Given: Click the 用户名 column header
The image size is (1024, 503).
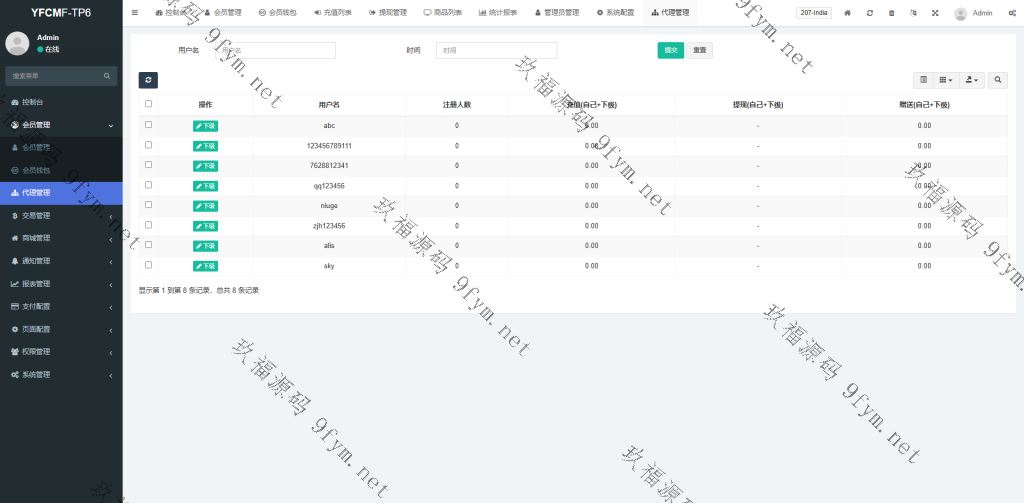Looking at the screenshot, I should point(329,105).
